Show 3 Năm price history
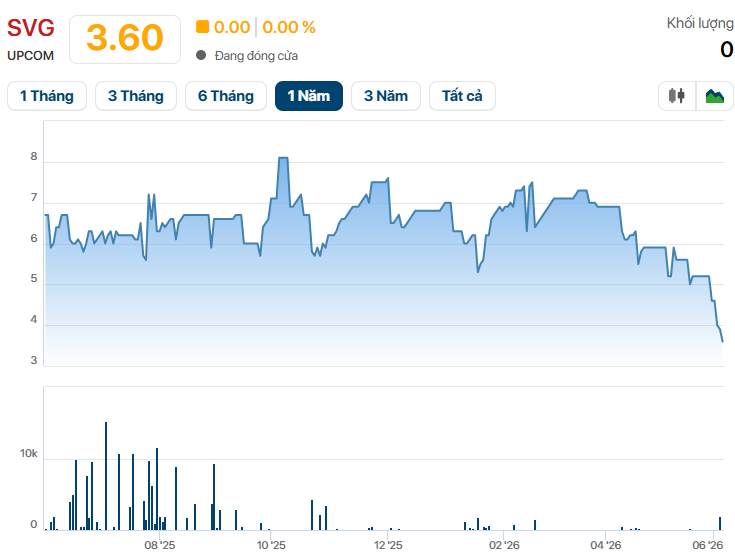 (386, 96)
